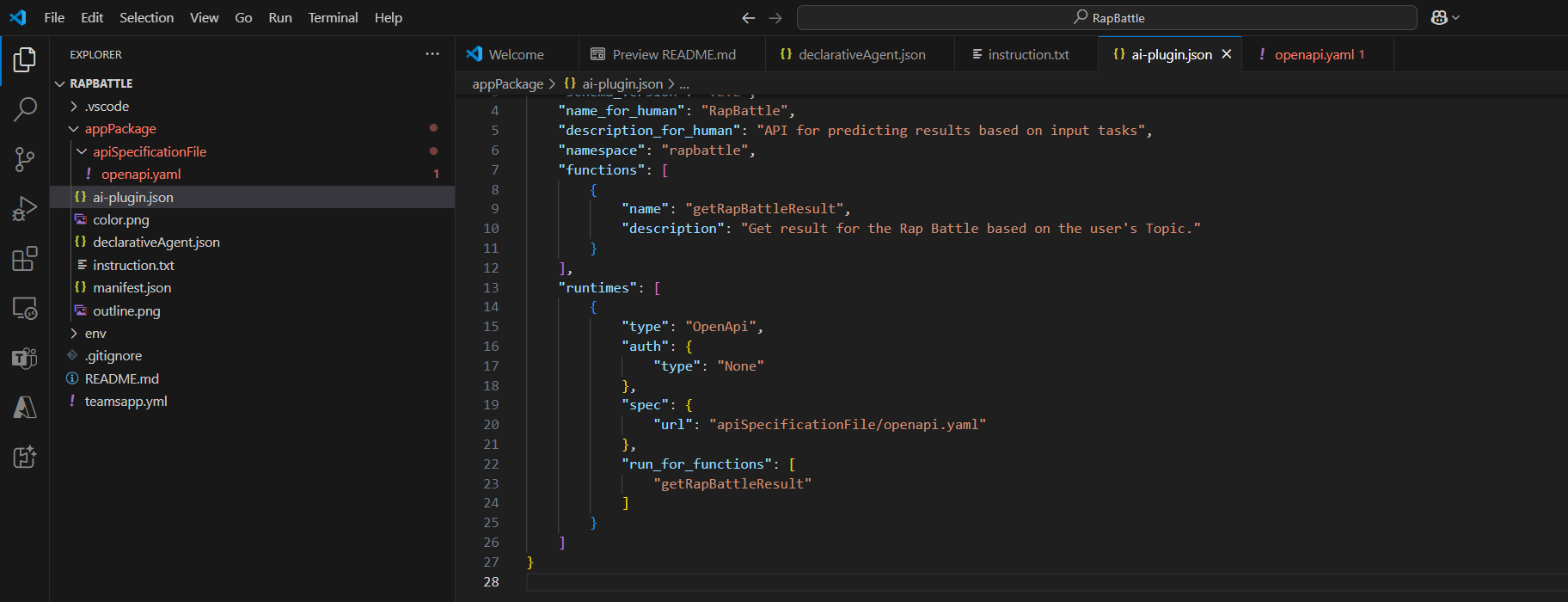Viewport: 1568px width, 602px height.
Task: Expand the .vscode folder
Action: [252, 106]
